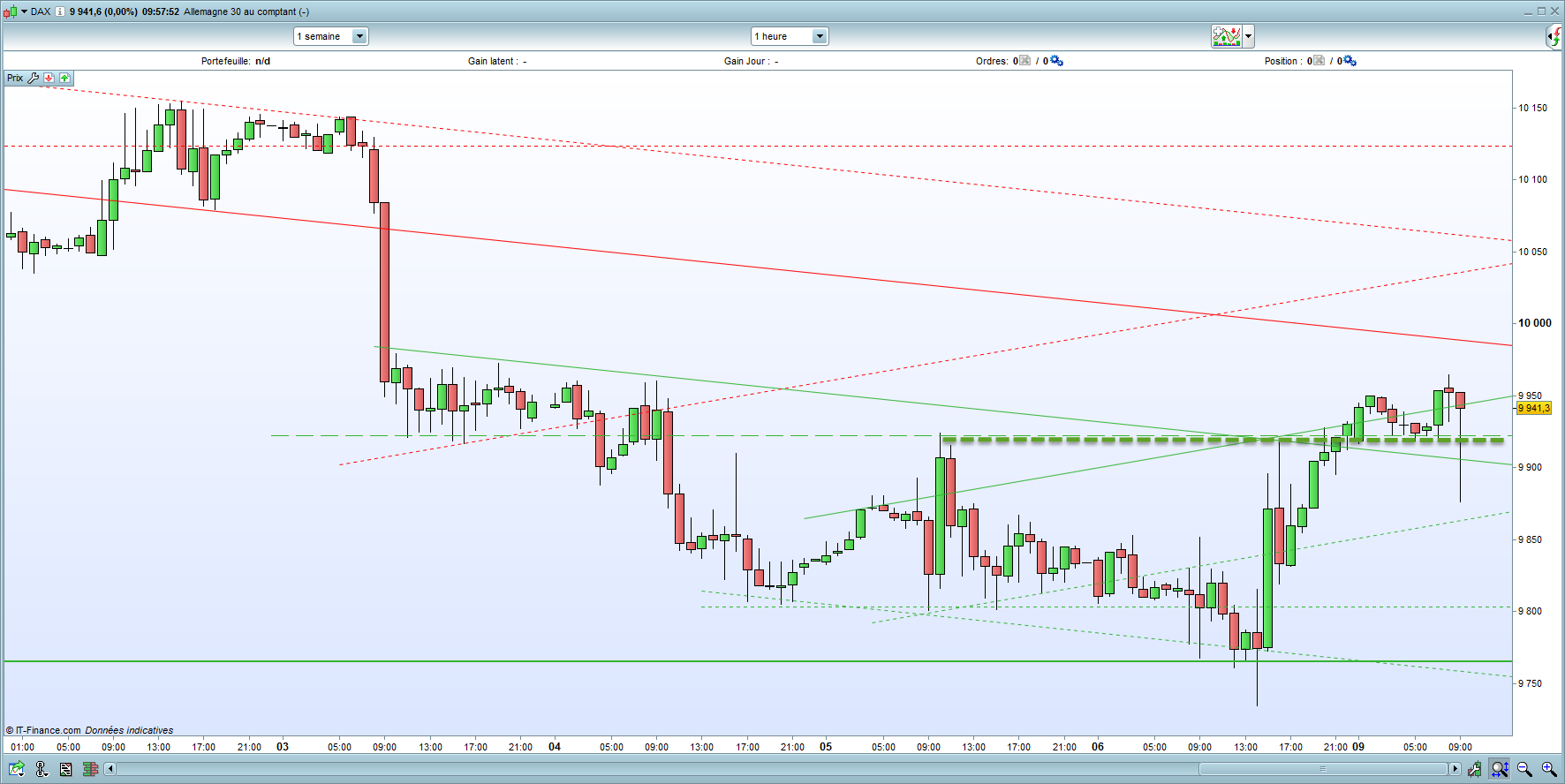Click the solid green horizontal support line

tap(758, 661)
